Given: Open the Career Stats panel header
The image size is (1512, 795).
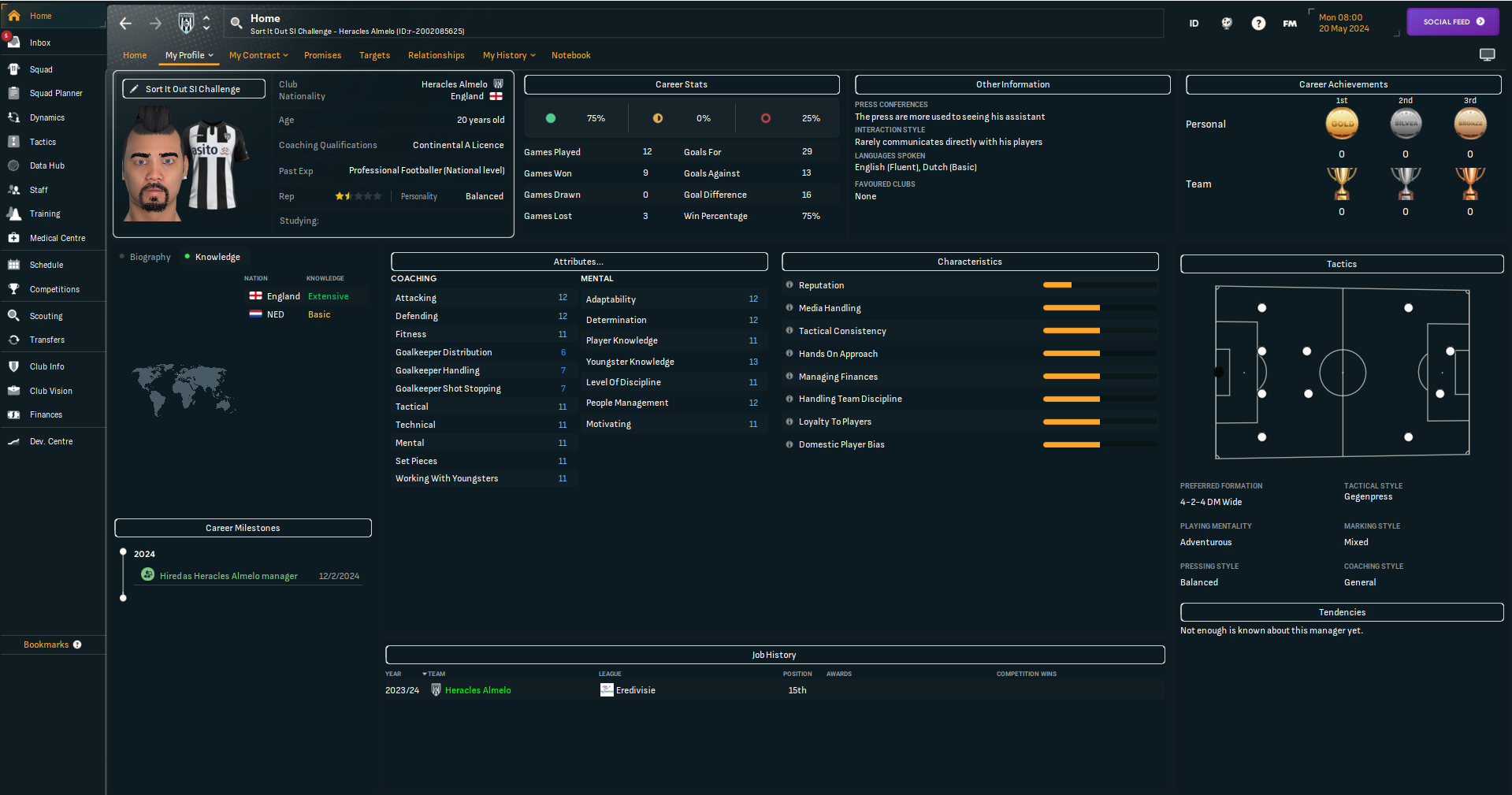Looking at the screenshot, I should point(682,84).
